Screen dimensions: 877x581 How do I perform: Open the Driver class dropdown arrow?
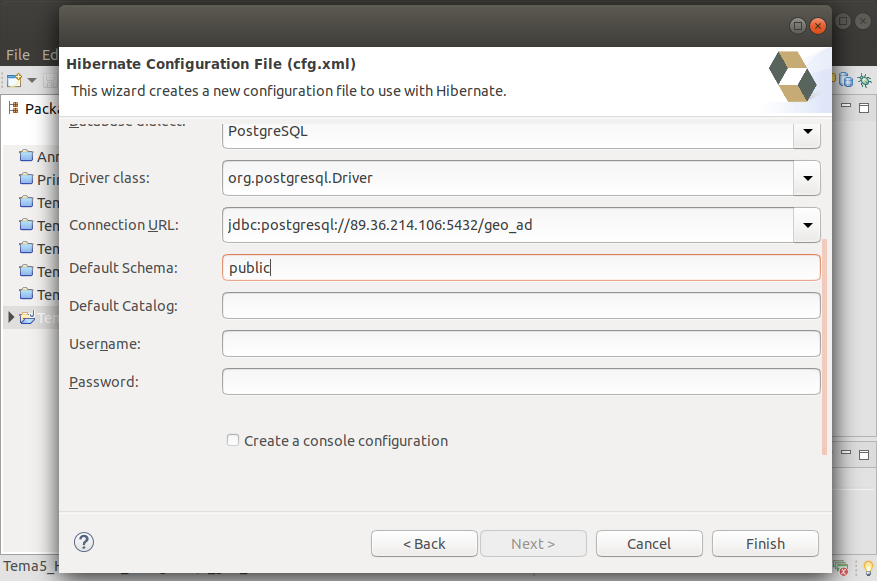tap(807, 178)
